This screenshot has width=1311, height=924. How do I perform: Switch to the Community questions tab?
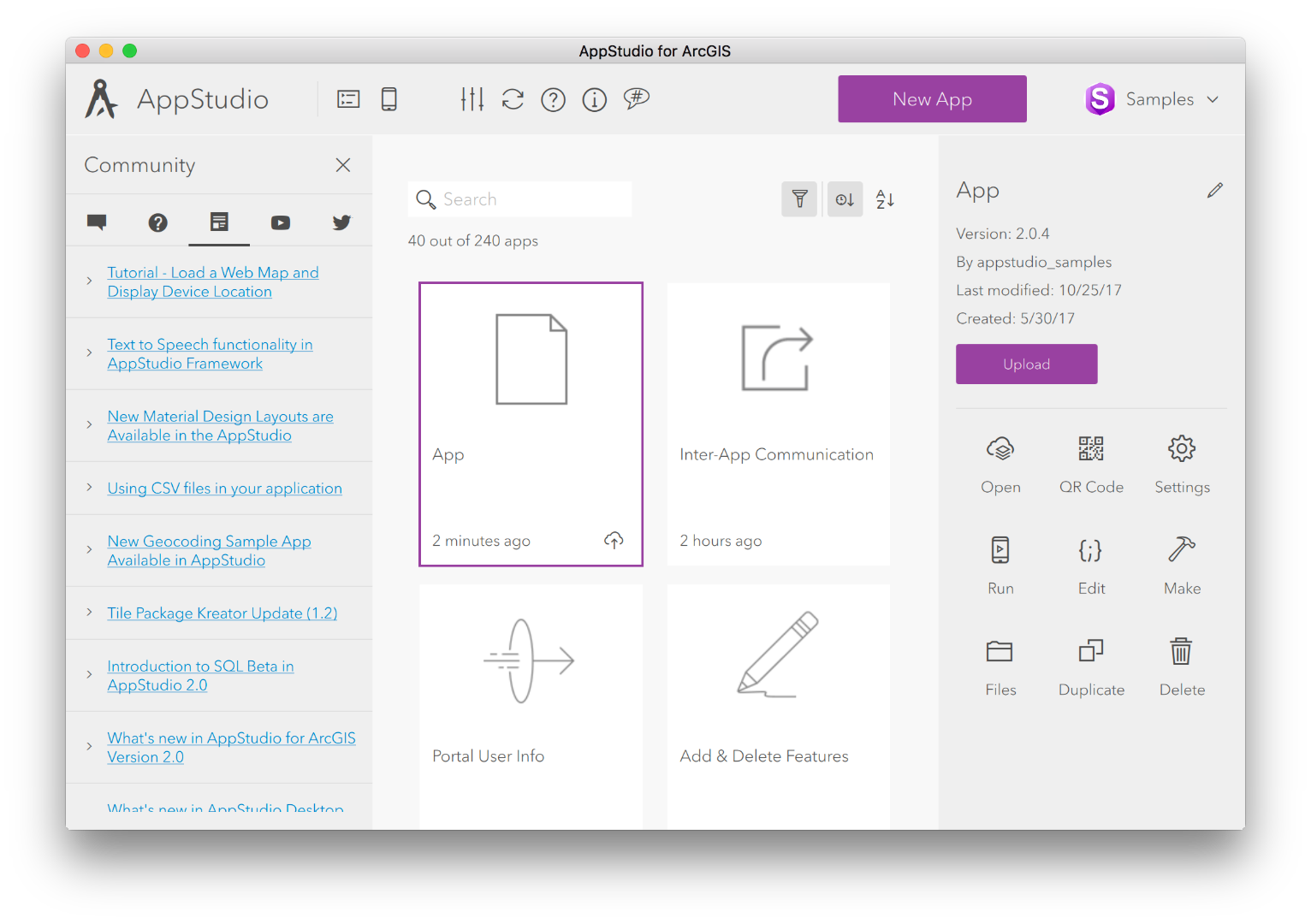point(157,222)
